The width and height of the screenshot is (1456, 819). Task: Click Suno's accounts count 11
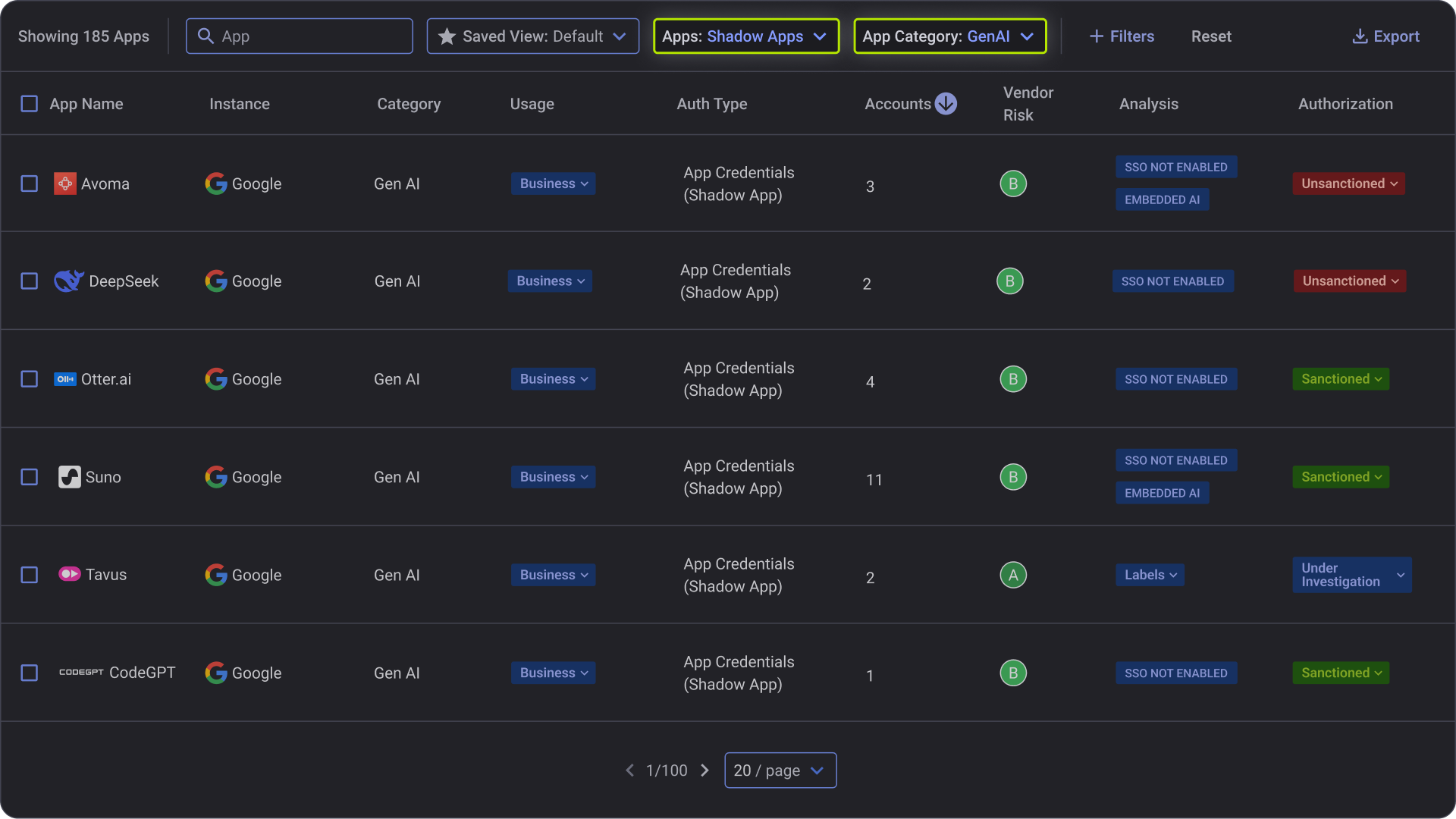coord(874,479)
